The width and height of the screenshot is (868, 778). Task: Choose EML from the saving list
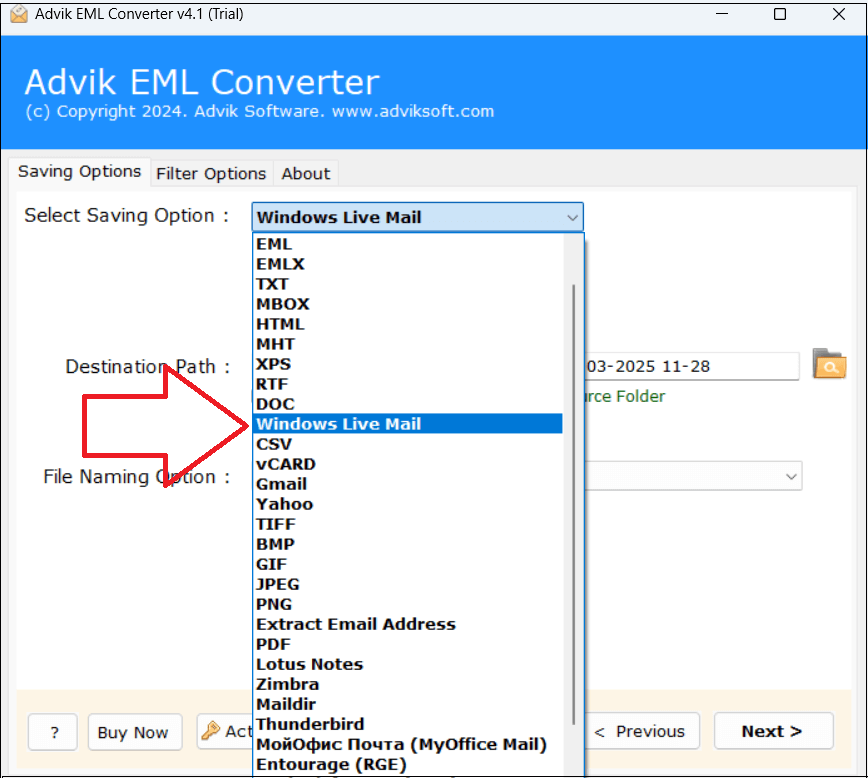click(x=407, y=244)
